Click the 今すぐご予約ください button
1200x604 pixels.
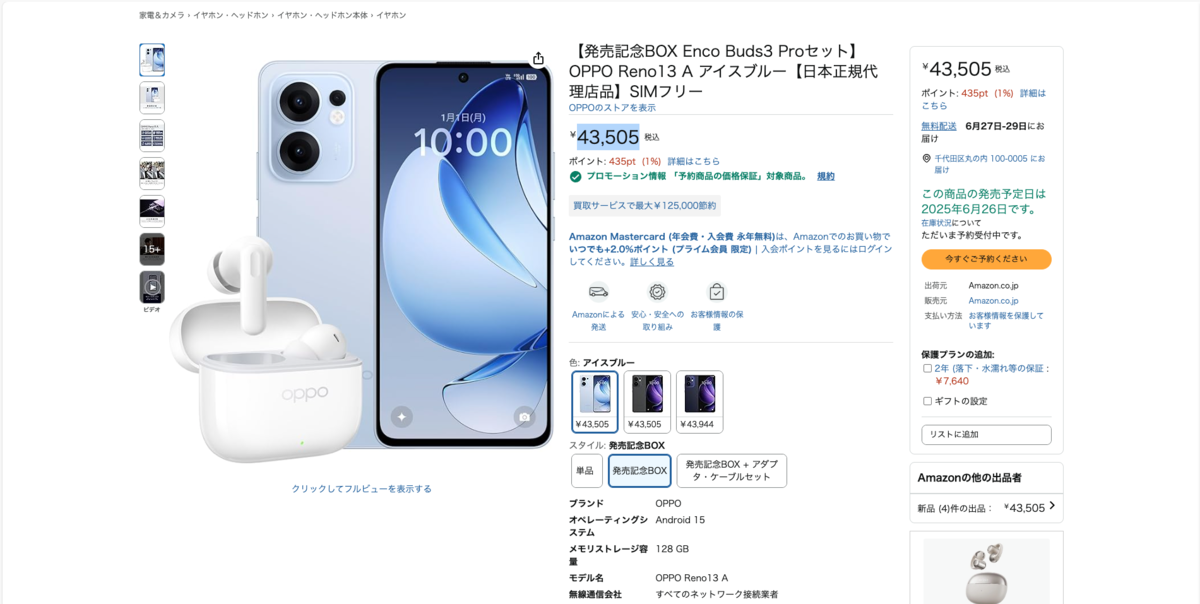[986, 259]
